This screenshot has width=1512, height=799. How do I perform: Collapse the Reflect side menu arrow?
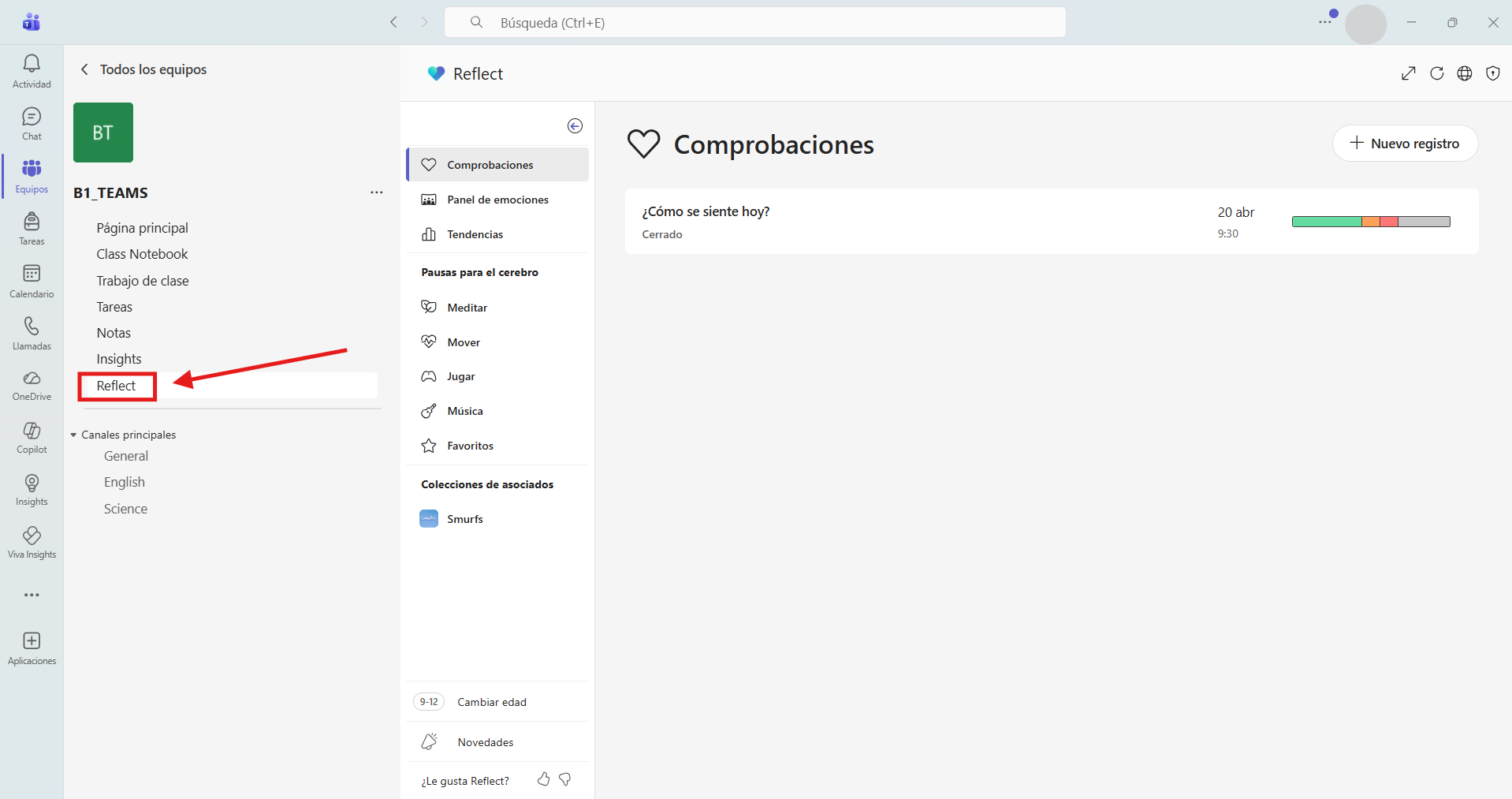coord(575,126)
